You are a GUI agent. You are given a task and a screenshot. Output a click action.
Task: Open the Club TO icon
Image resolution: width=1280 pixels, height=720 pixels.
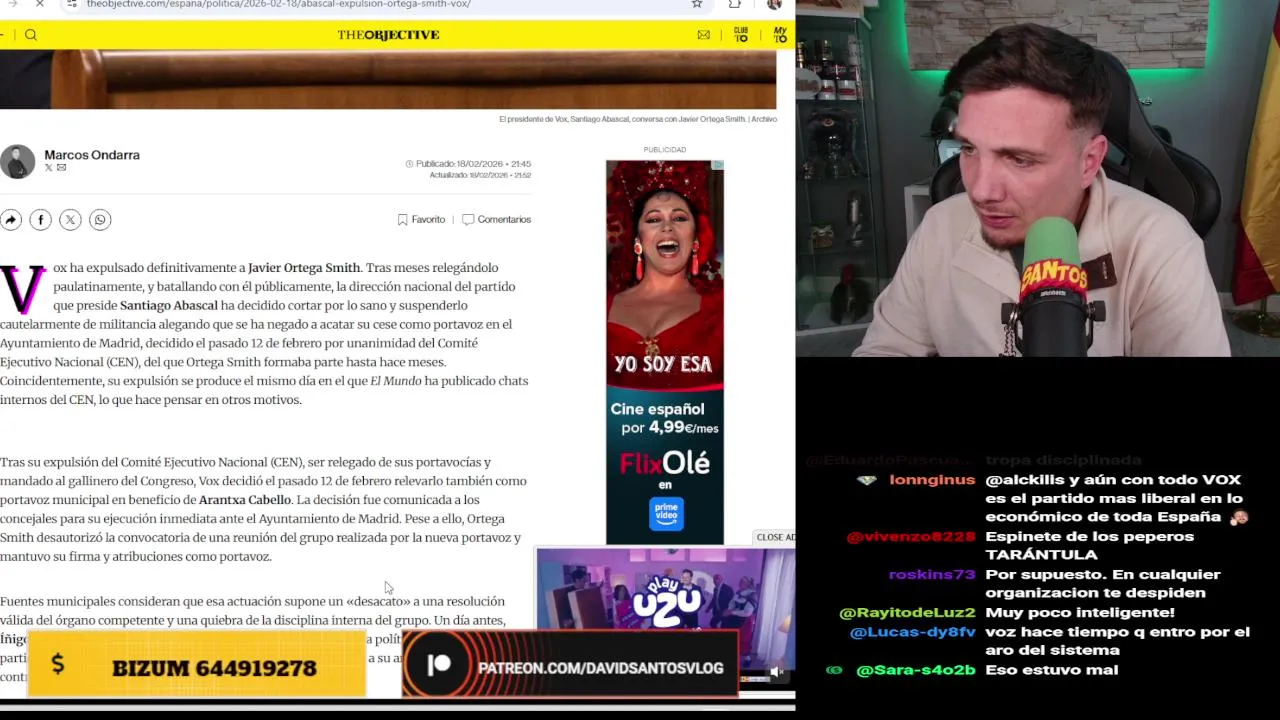point(741,35)
